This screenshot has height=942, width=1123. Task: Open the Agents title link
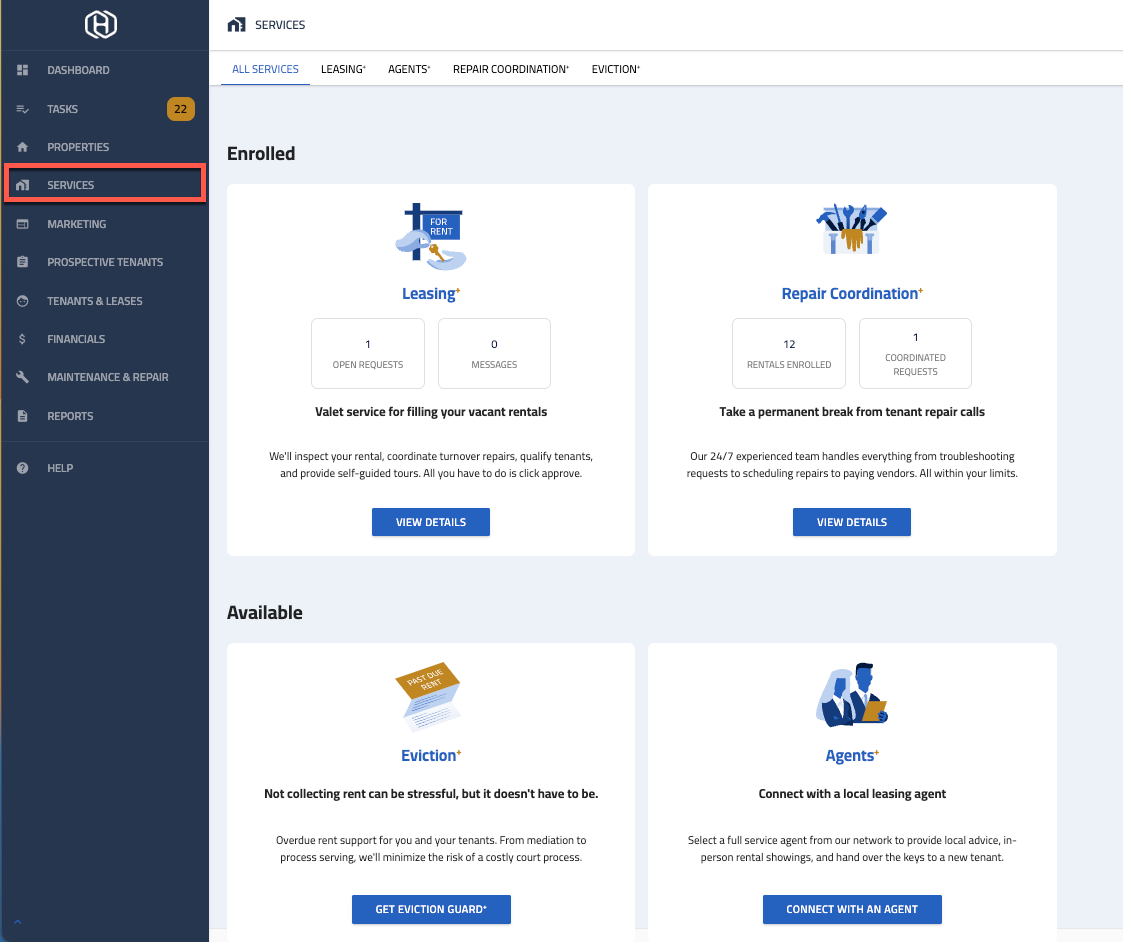coord(852,756)
